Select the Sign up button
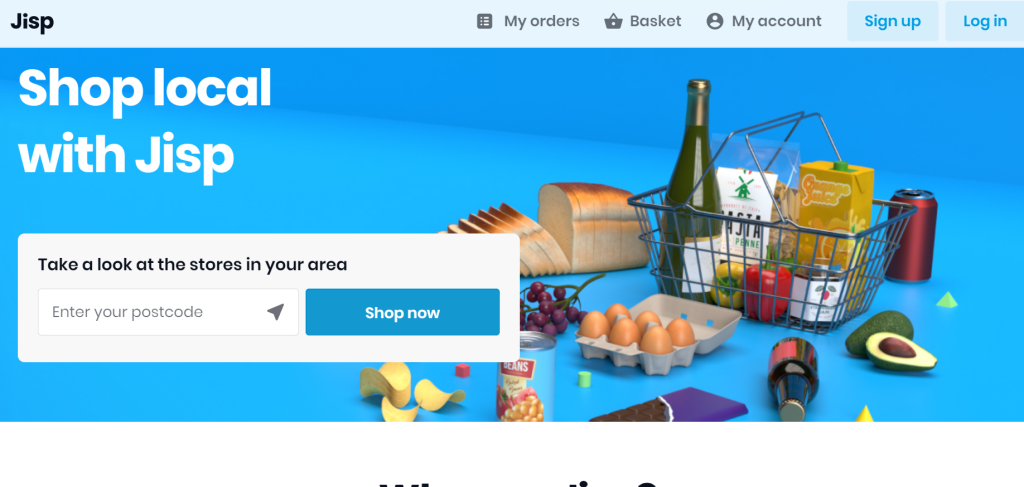The height and width of the screenshot is (487, 1024). (893, 22)
